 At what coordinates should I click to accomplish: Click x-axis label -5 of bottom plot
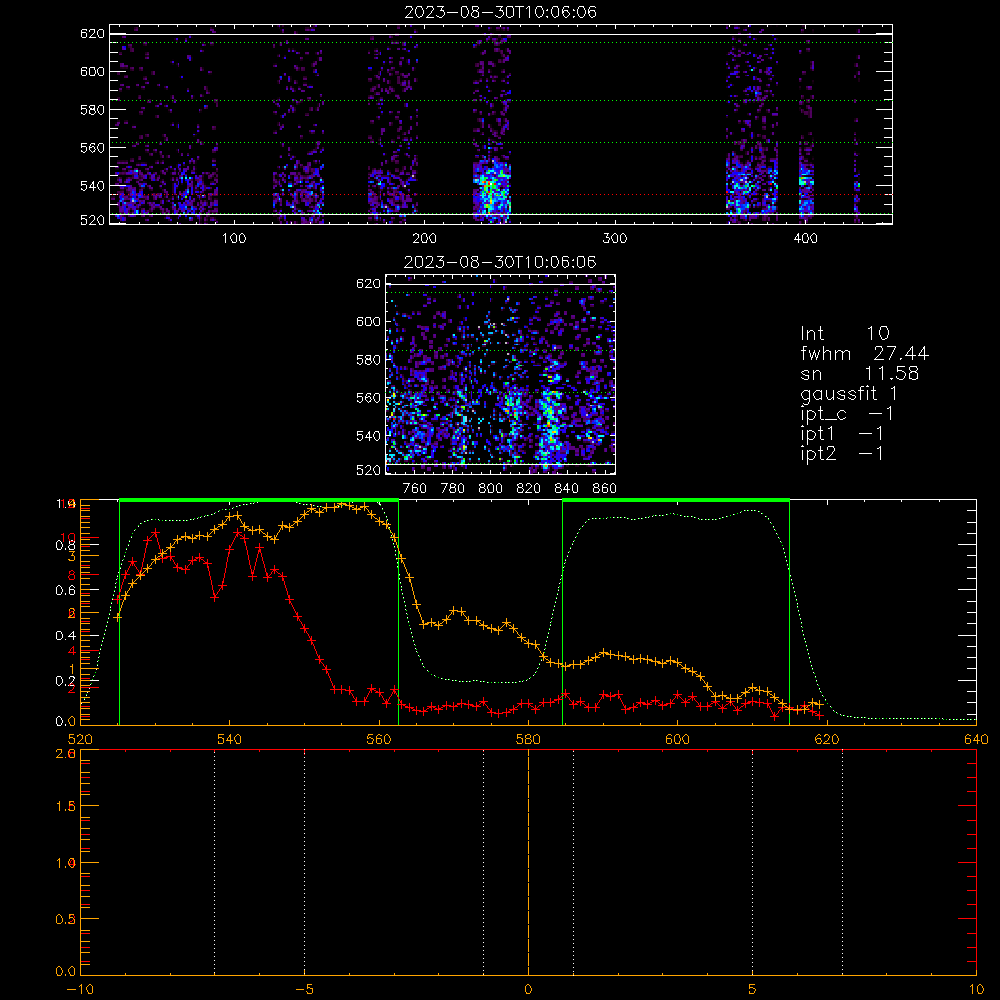point(304,990)
